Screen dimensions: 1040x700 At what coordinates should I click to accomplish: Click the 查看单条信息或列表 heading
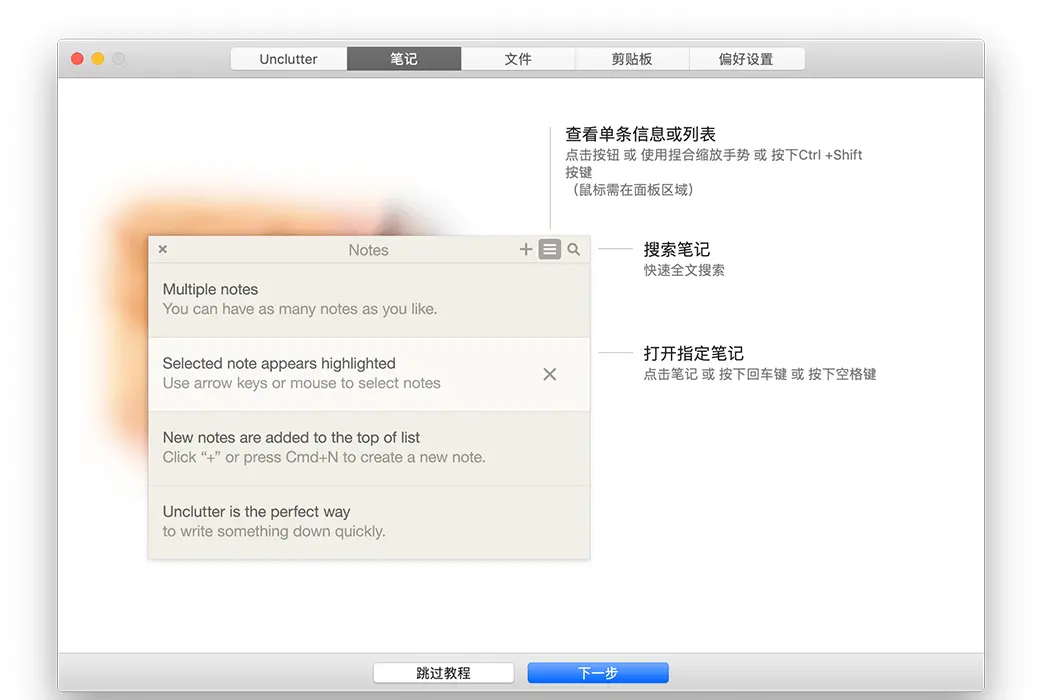(x=640, y=135)
